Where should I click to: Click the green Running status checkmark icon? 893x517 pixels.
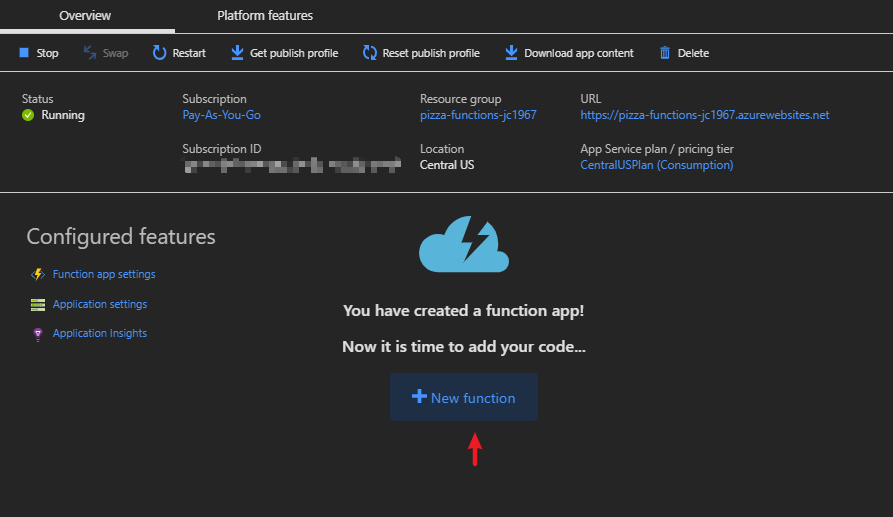(x=28, y=115)
